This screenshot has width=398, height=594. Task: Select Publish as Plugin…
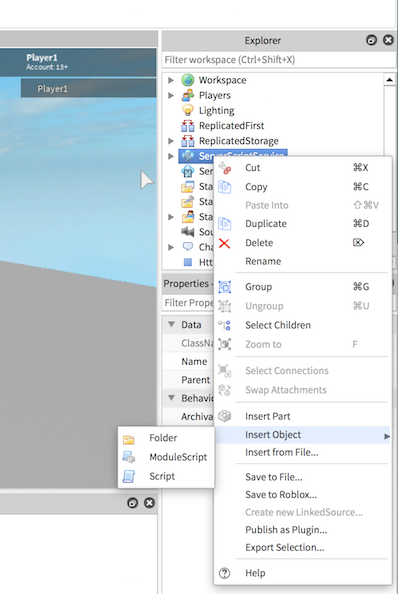tap(303, 530)
